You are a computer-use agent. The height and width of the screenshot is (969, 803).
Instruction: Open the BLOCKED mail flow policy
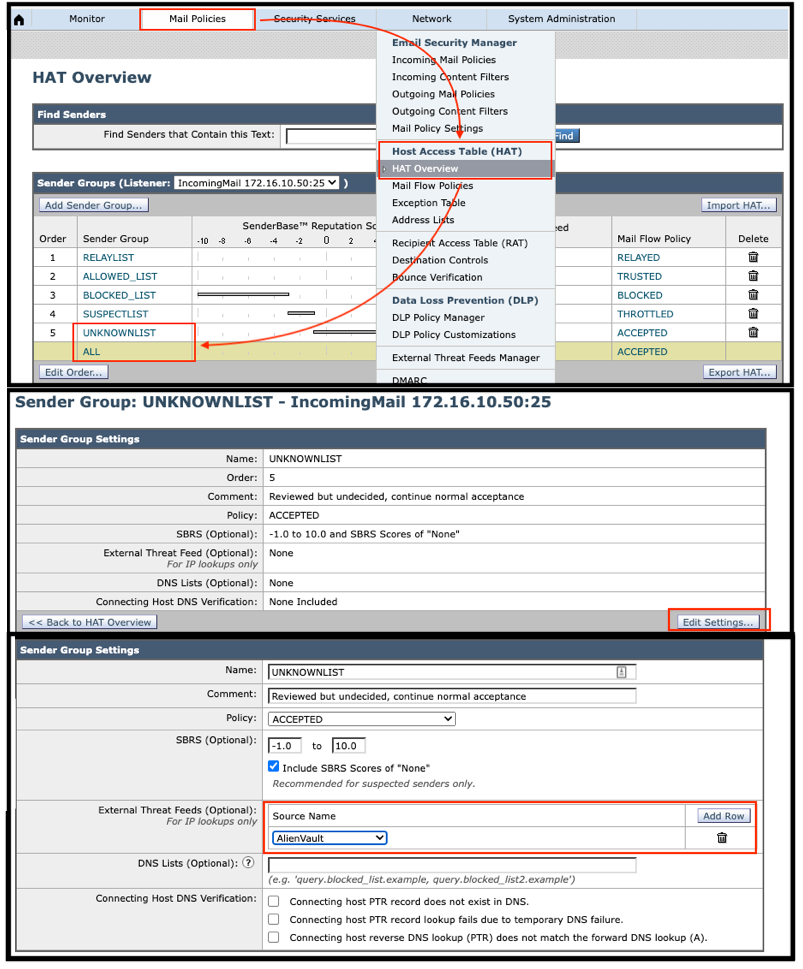pyautogui.click(x=640, y=295)
